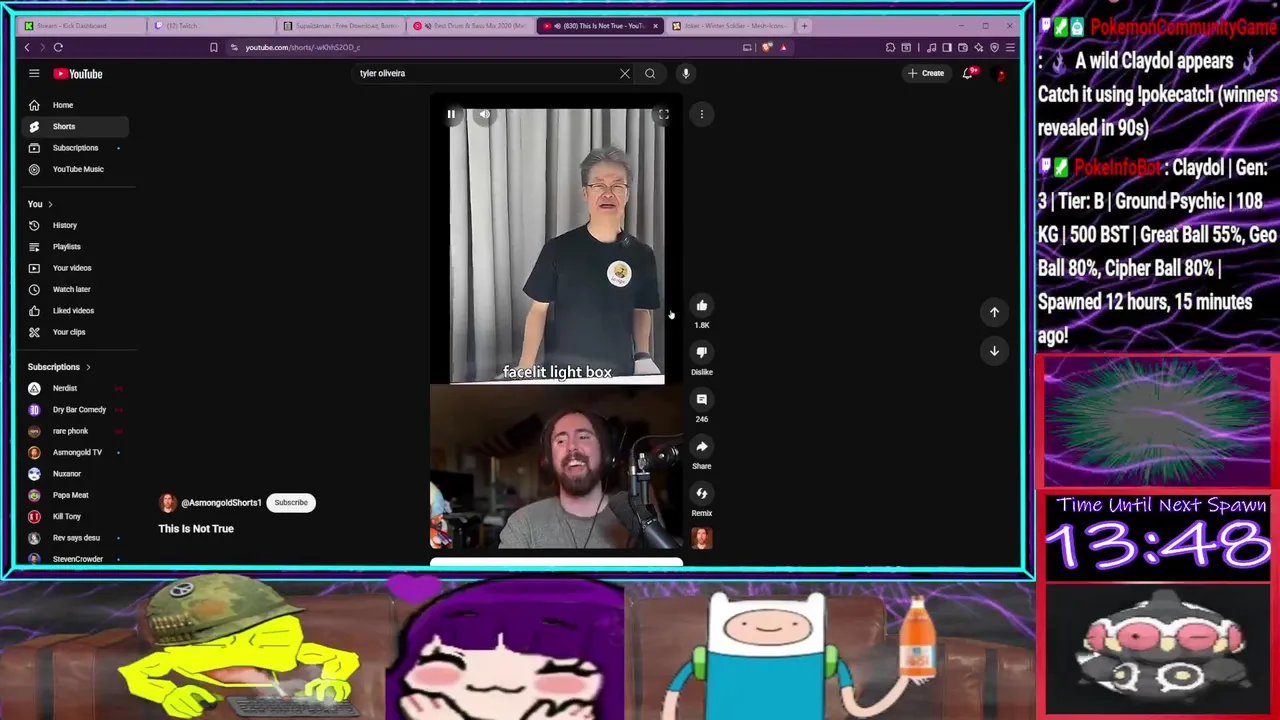Open Liked videos in the sidebar
Image resolution: width=1280 pixels, height=720 pixels.
[75, 310]
